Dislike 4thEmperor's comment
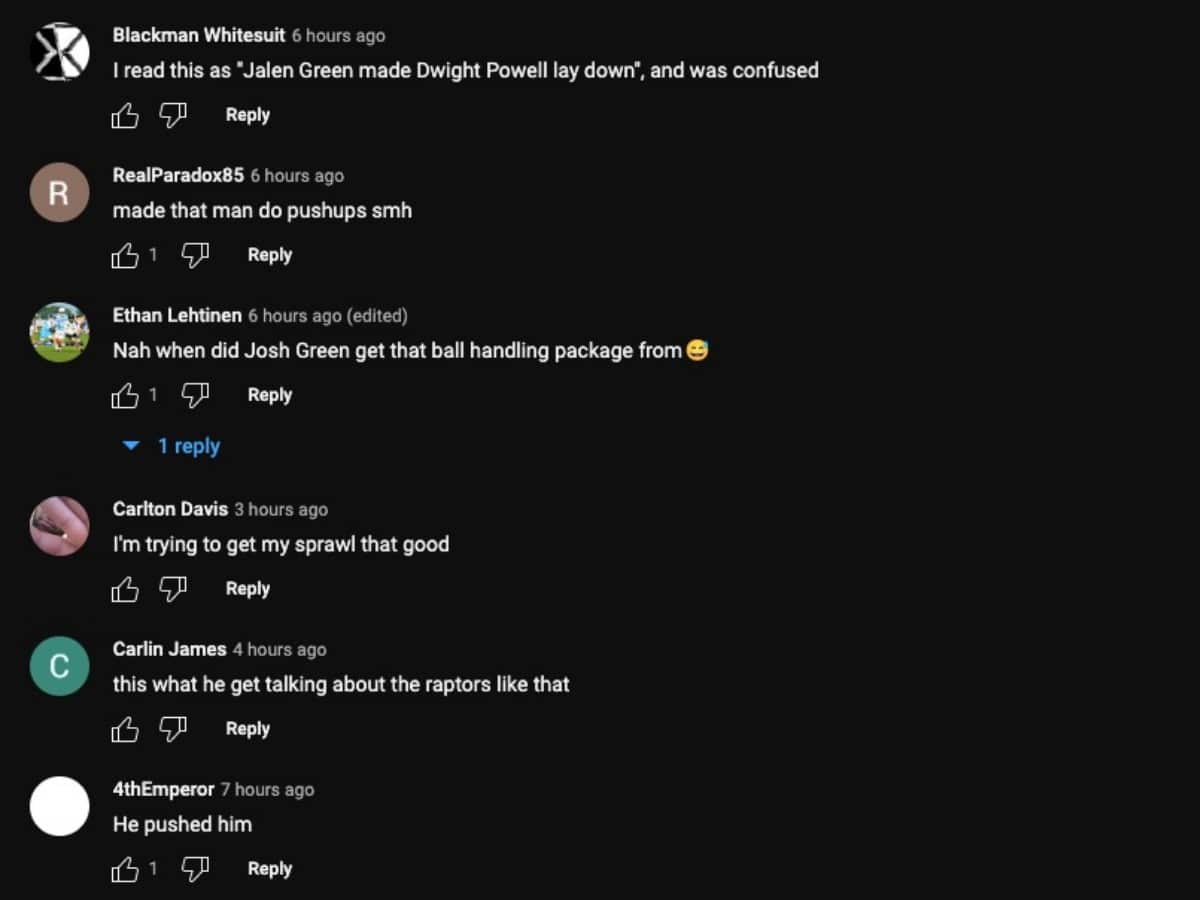1200x900 pixels. click(195, 870)
